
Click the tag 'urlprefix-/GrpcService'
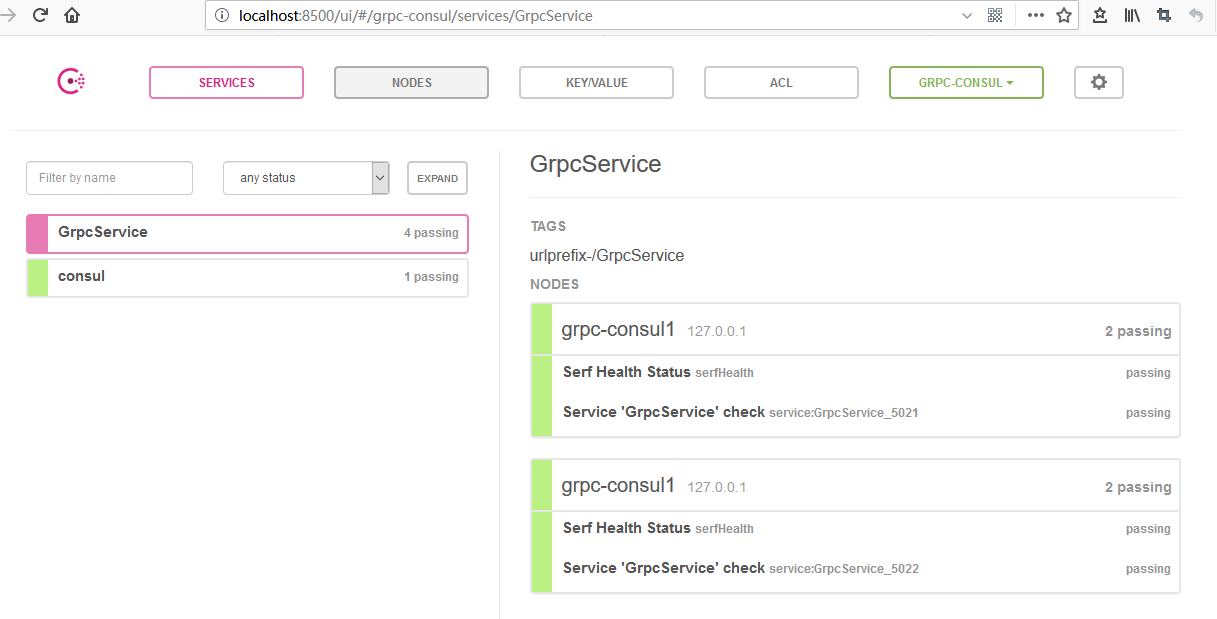click(607, 256)
